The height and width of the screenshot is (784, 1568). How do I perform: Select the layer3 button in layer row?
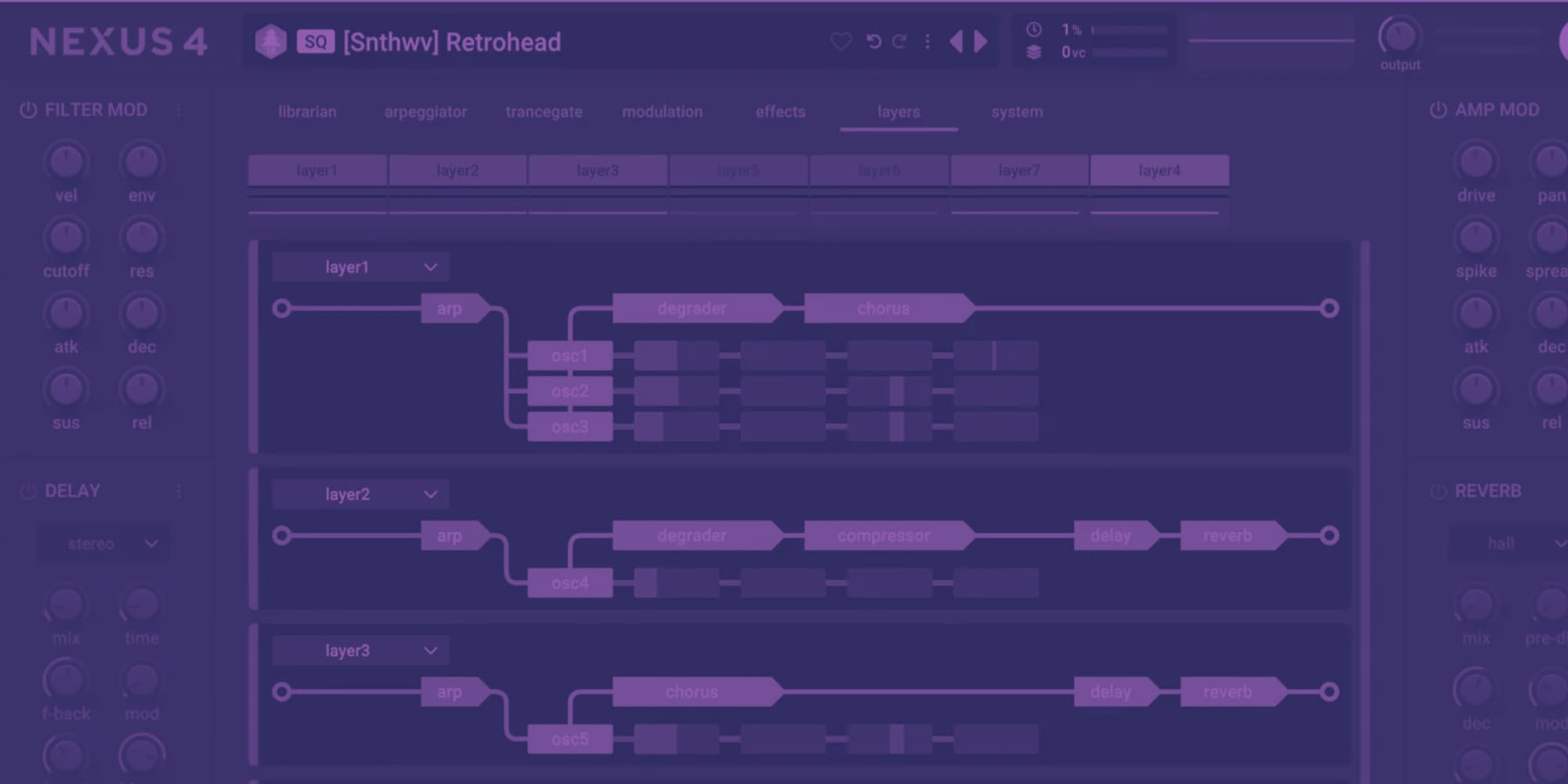pos(598,170)
